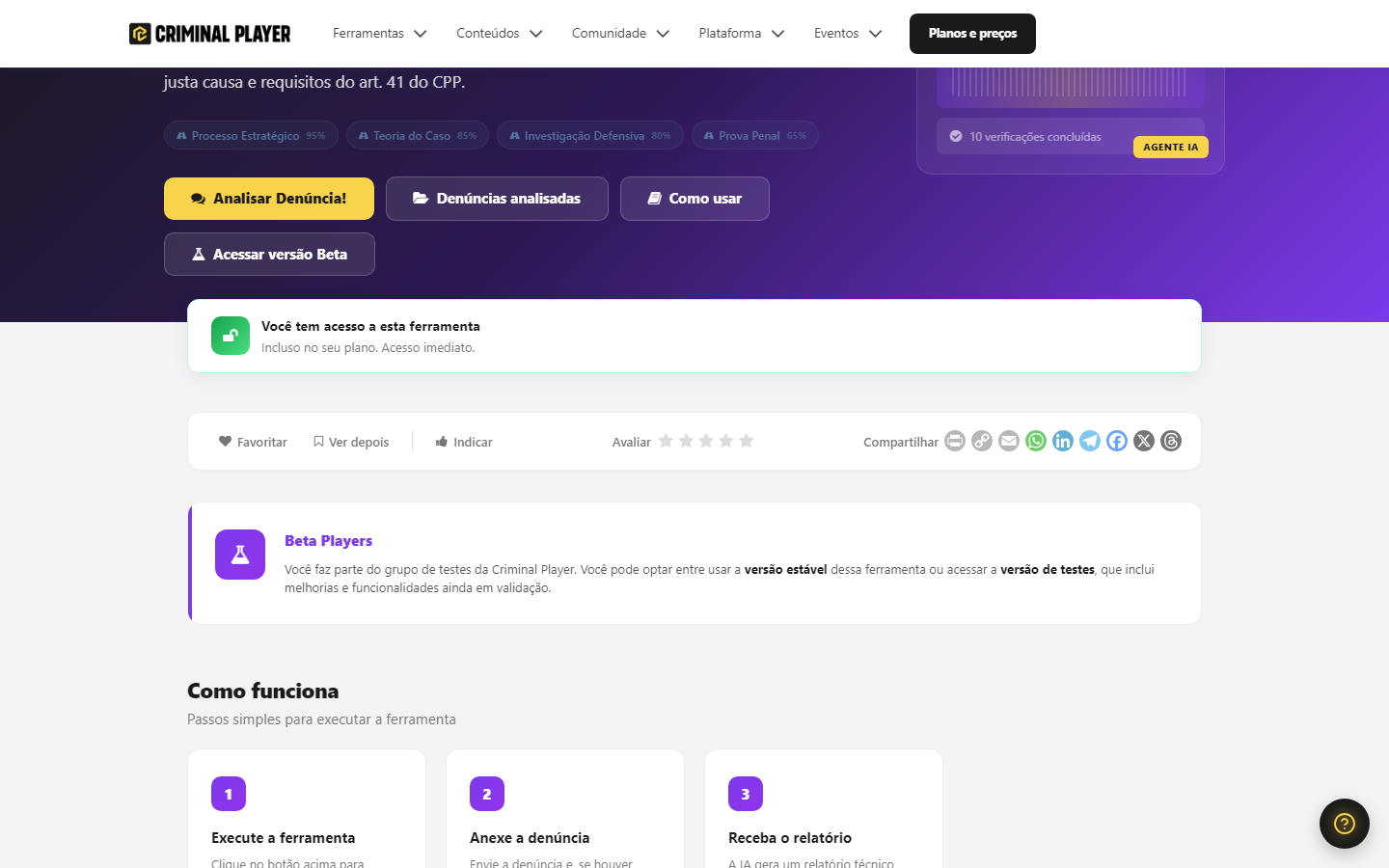The image size is (1389, 868).
Task: Click the step 1 number badge
Action: point(229,794)
